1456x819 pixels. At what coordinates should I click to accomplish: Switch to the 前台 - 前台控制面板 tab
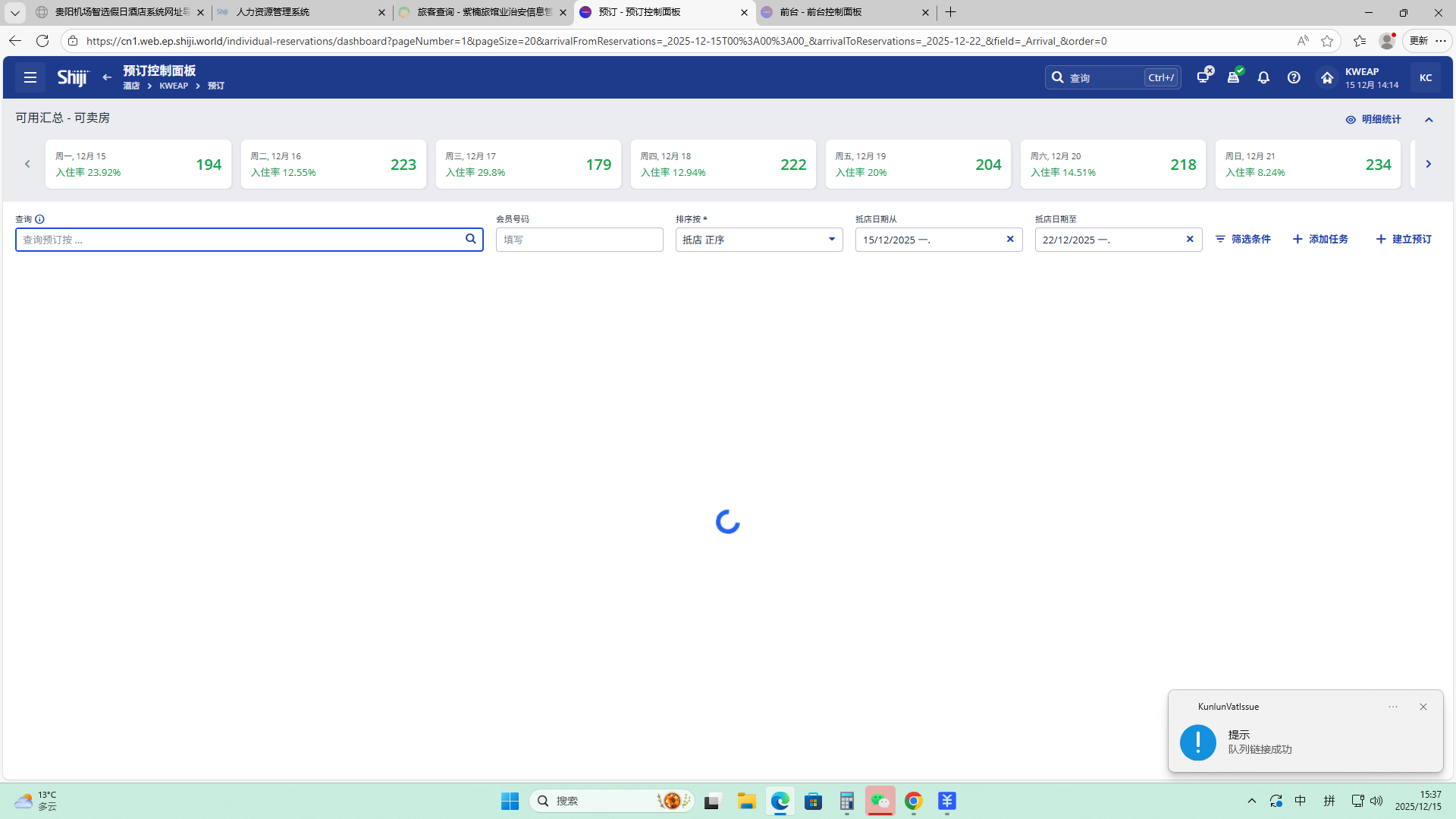pos(842,12)
